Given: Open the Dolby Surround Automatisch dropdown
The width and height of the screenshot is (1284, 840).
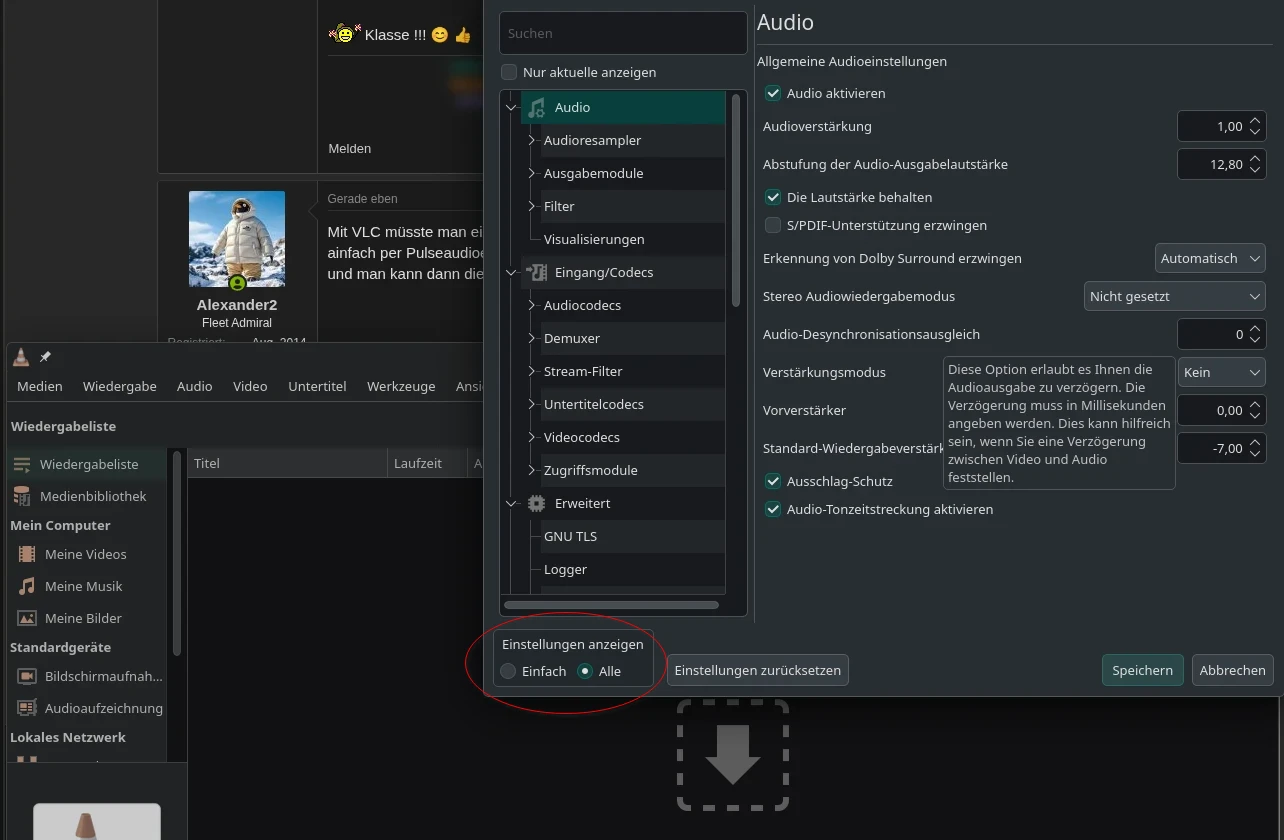Looking at the screenshot, I should pyautogui.click(x=1210, y=258).
